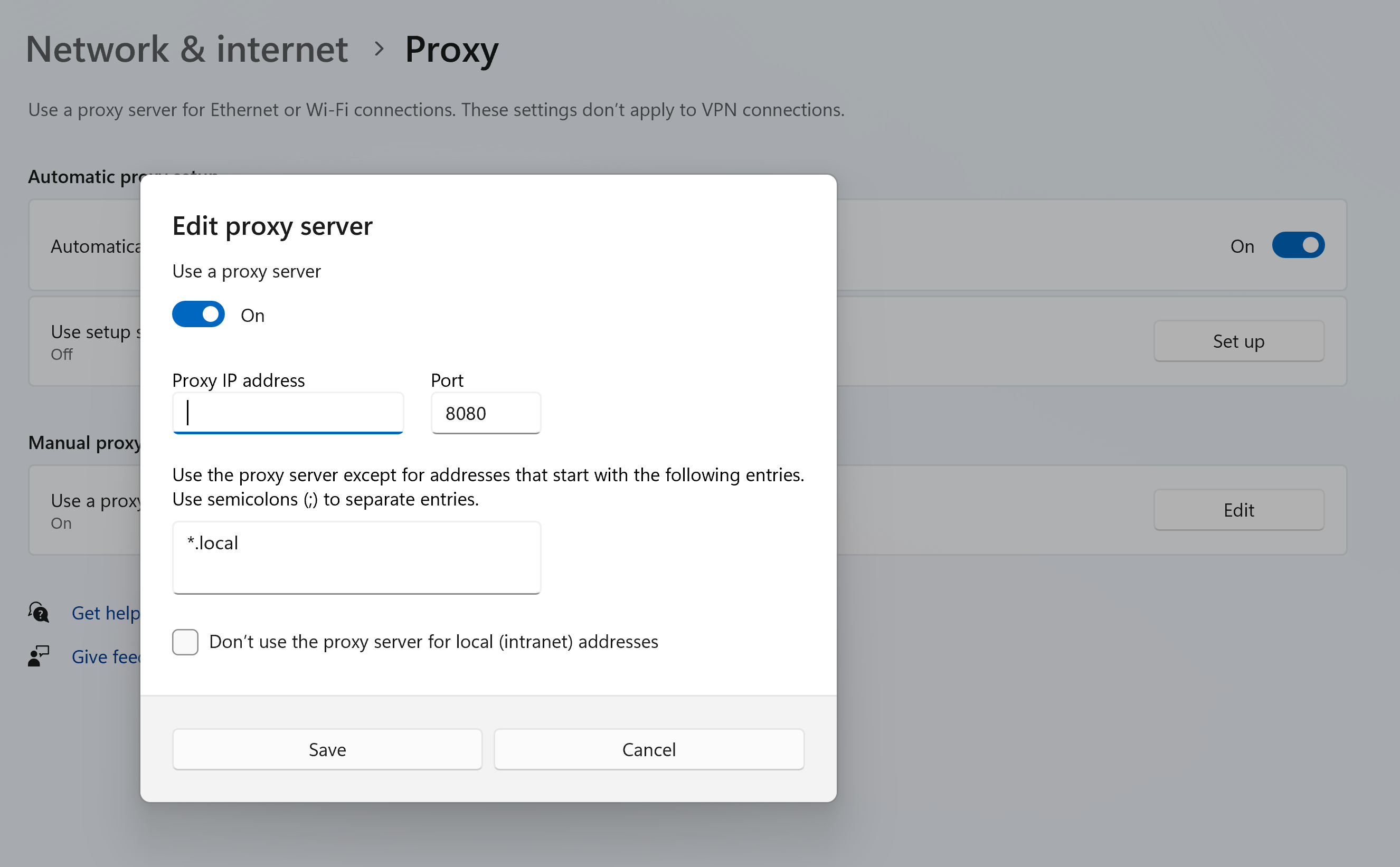
Task: Open the Give feedback link
Action: coord(106,656)
